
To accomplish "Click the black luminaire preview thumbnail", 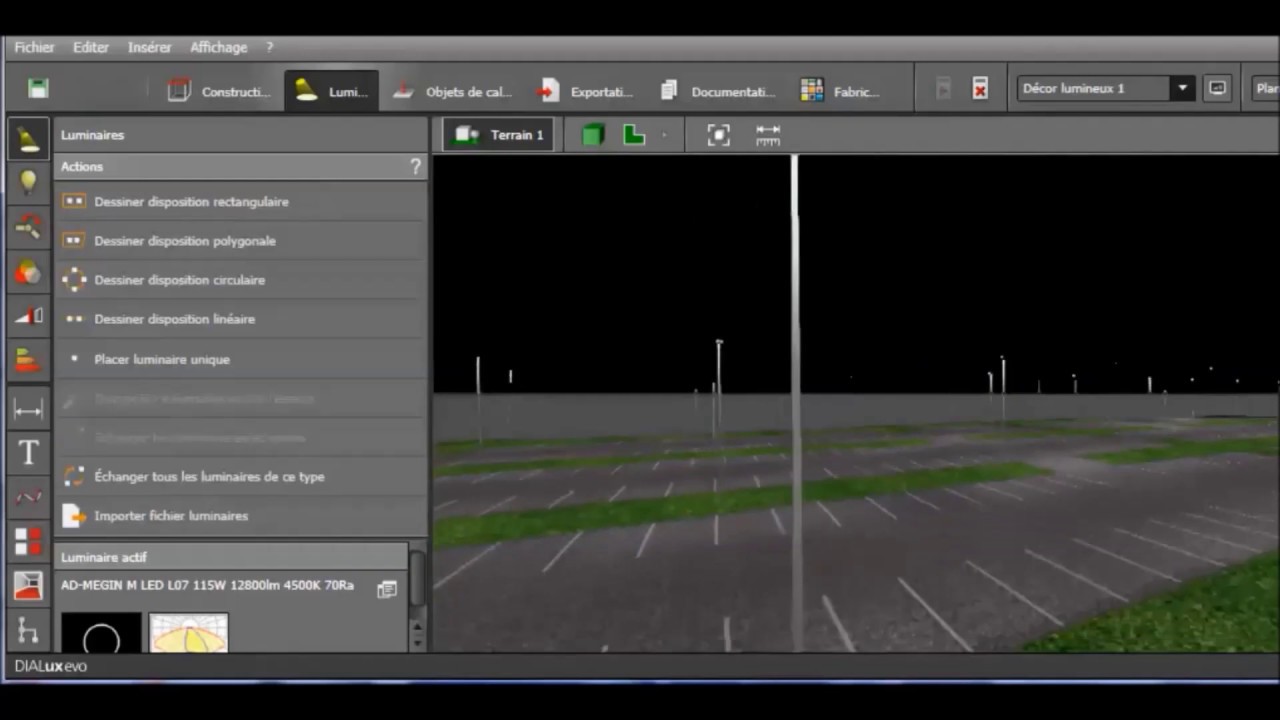I will [x=101, y=633].
